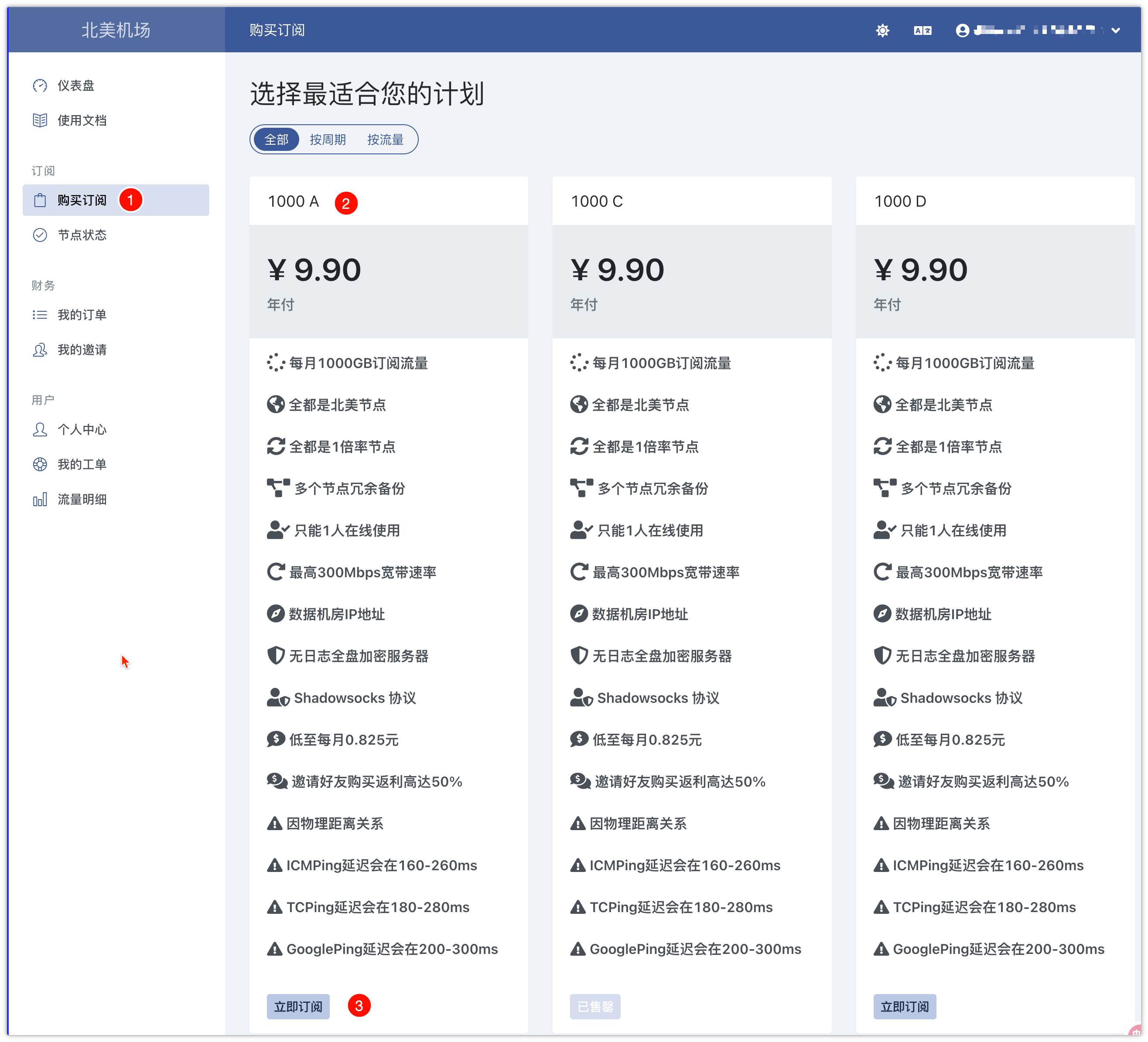
Task: Open 我的邀请 invitations page icon
Action: coord(40,350)
